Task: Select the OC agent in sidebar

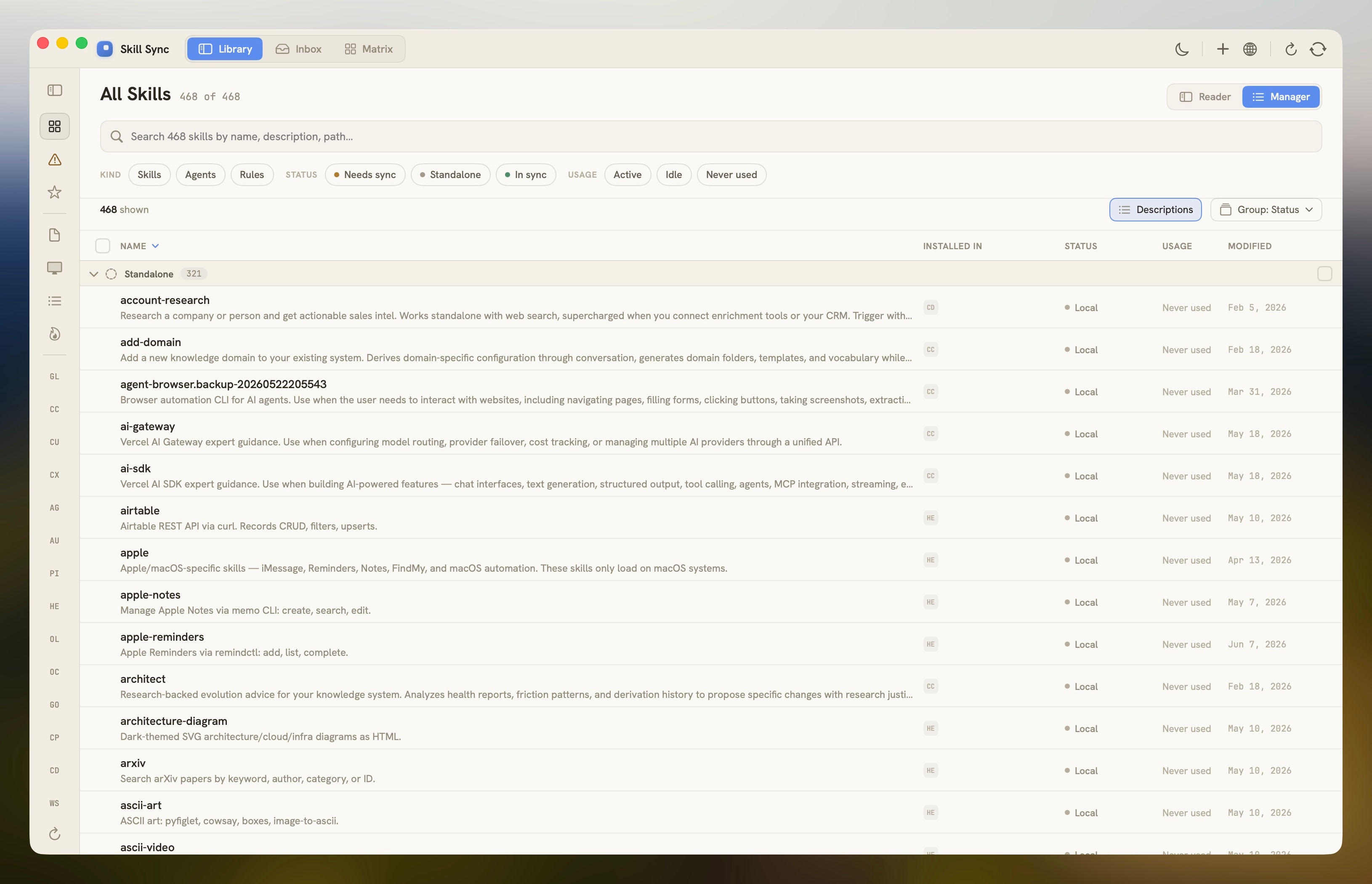Action: (x=55, y=671)
